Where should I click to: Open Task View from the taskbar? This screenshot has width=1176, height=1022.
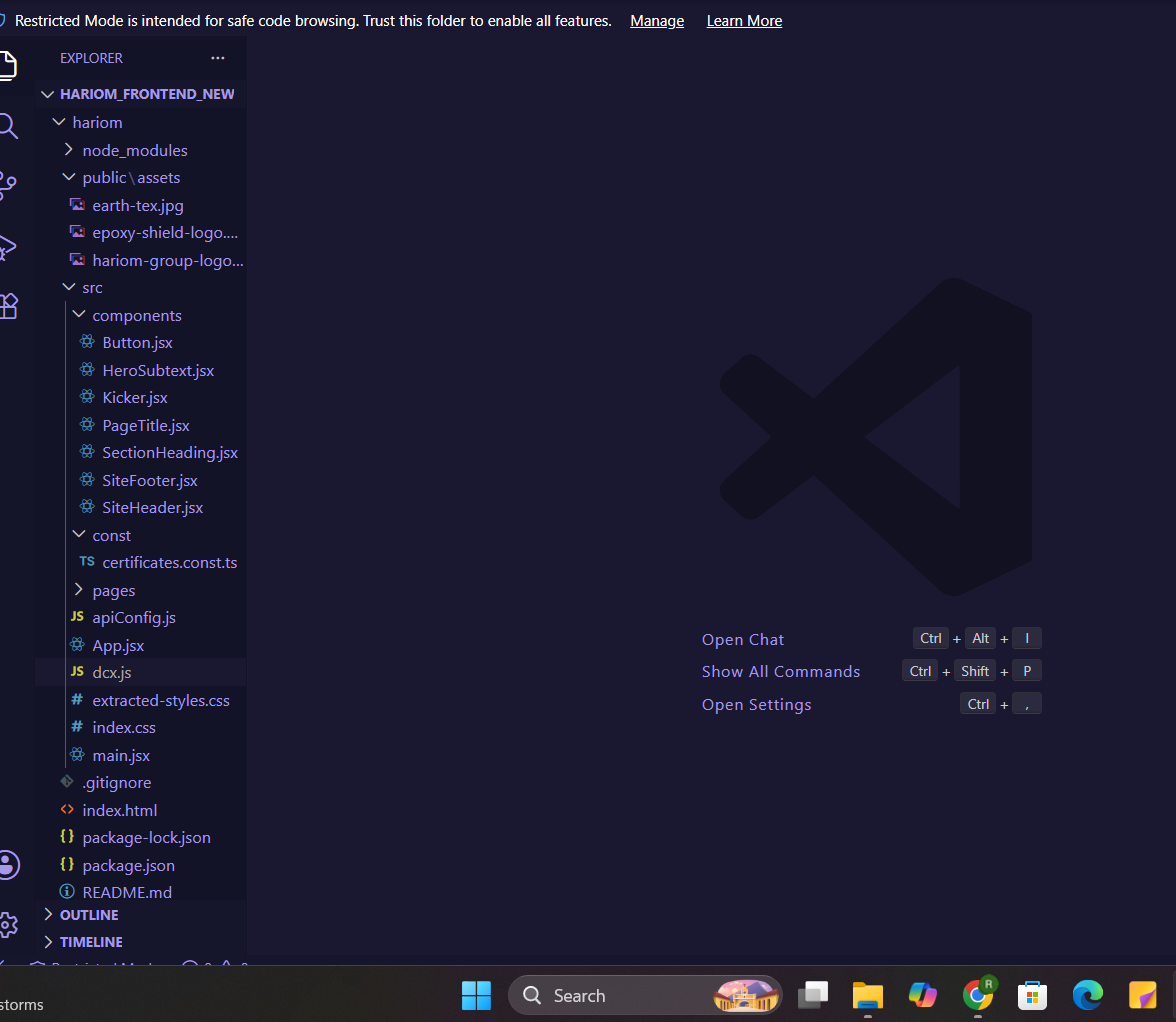(812, 995)
